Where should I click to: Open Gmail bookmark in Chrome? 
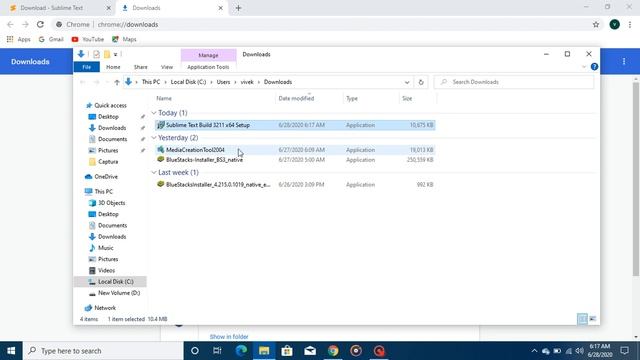pyautogui.click(x=51, y=39)
